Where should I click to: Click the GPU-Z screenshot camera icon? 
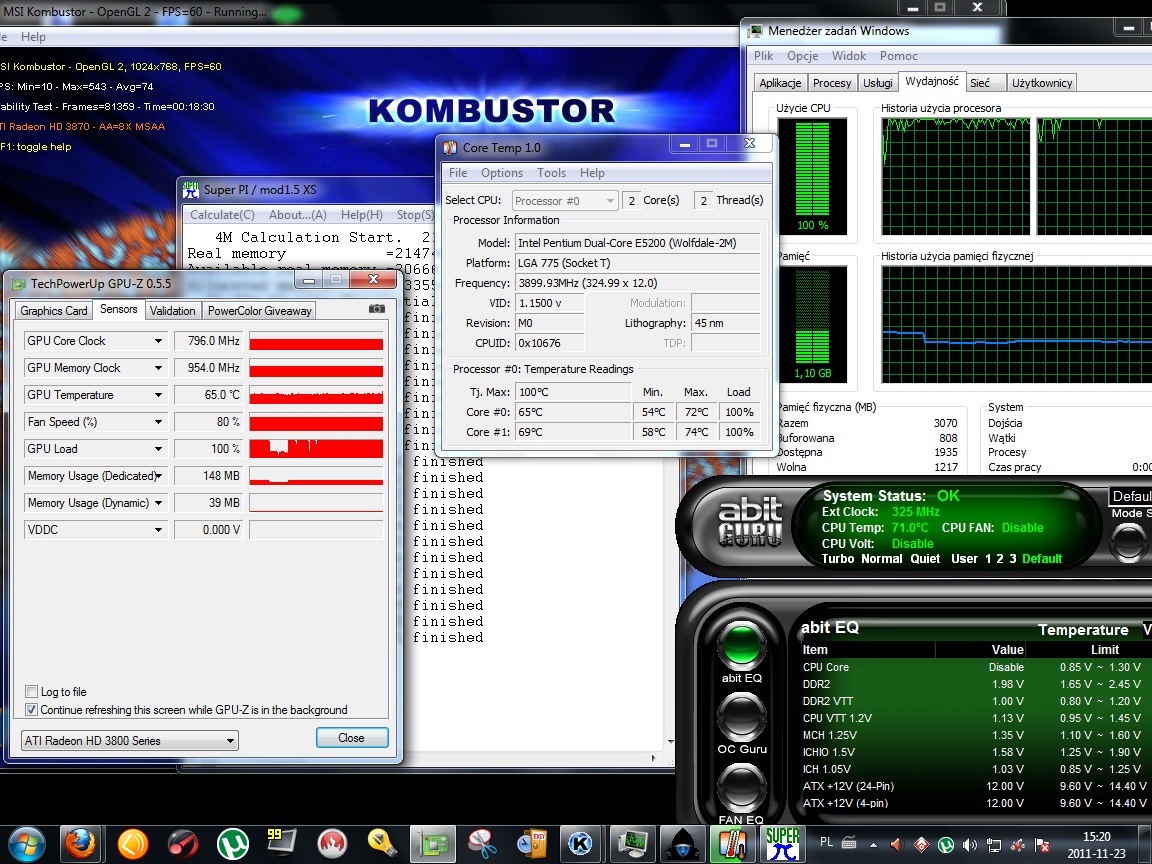pos(376,310)
